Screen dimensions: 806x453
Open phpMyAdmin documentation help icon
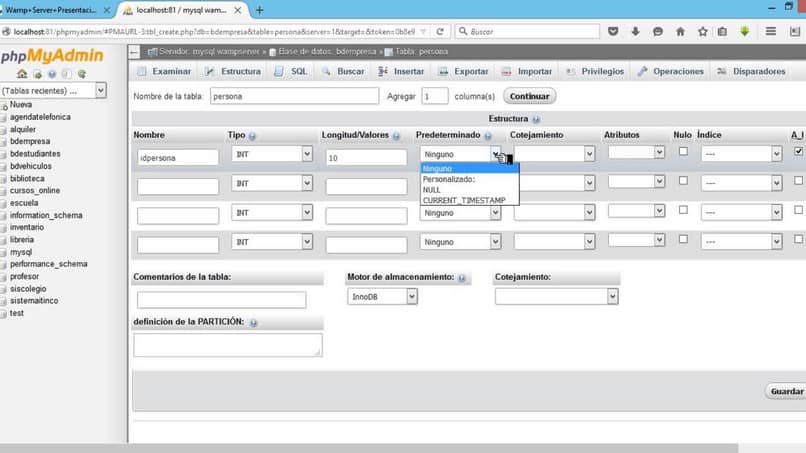(52, 75)
